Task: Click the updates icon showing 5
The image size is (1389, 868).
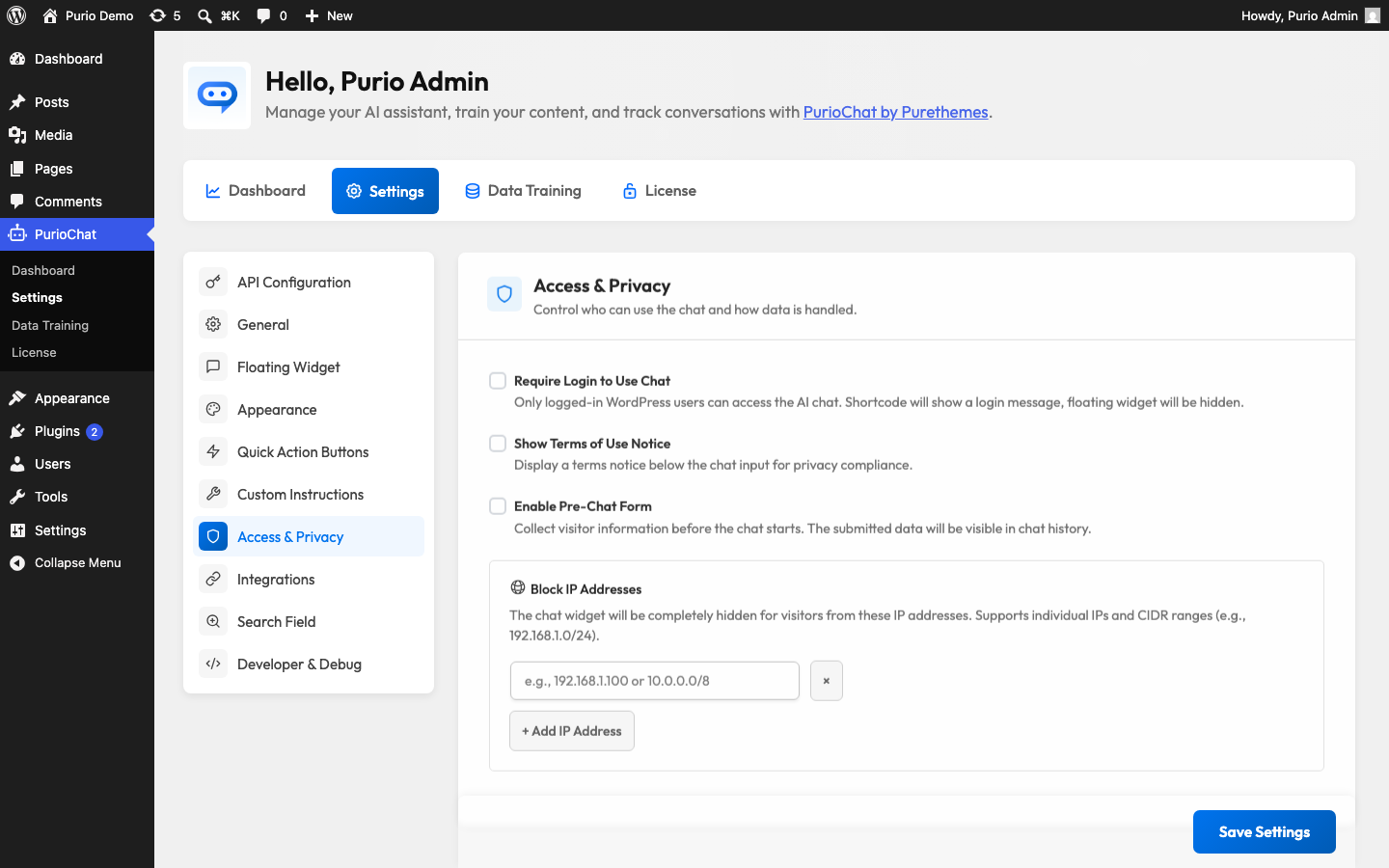Action: click(157, 15)
